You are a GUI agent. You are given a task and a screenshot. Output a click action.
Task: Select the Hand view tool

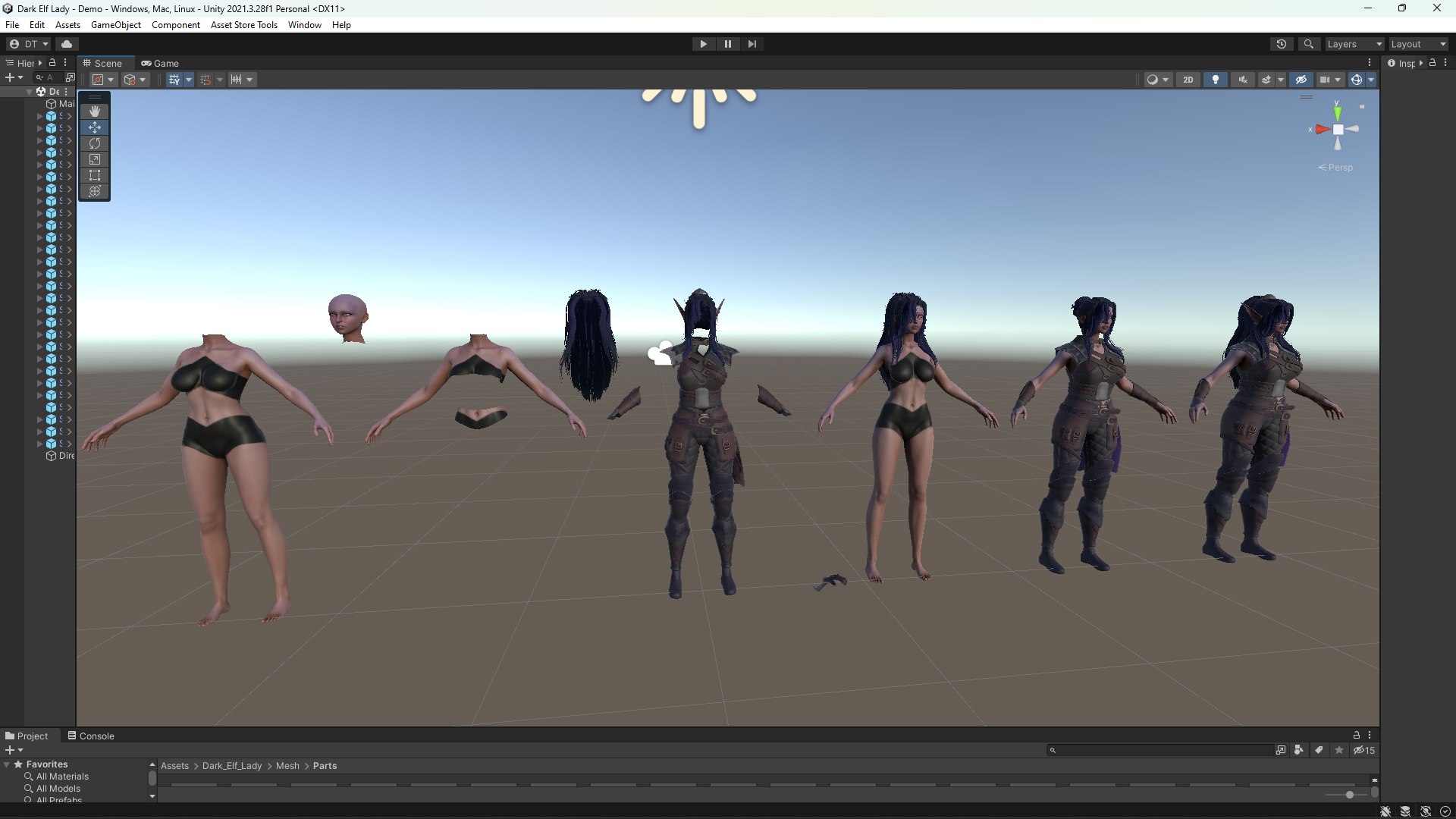(95, 111)
